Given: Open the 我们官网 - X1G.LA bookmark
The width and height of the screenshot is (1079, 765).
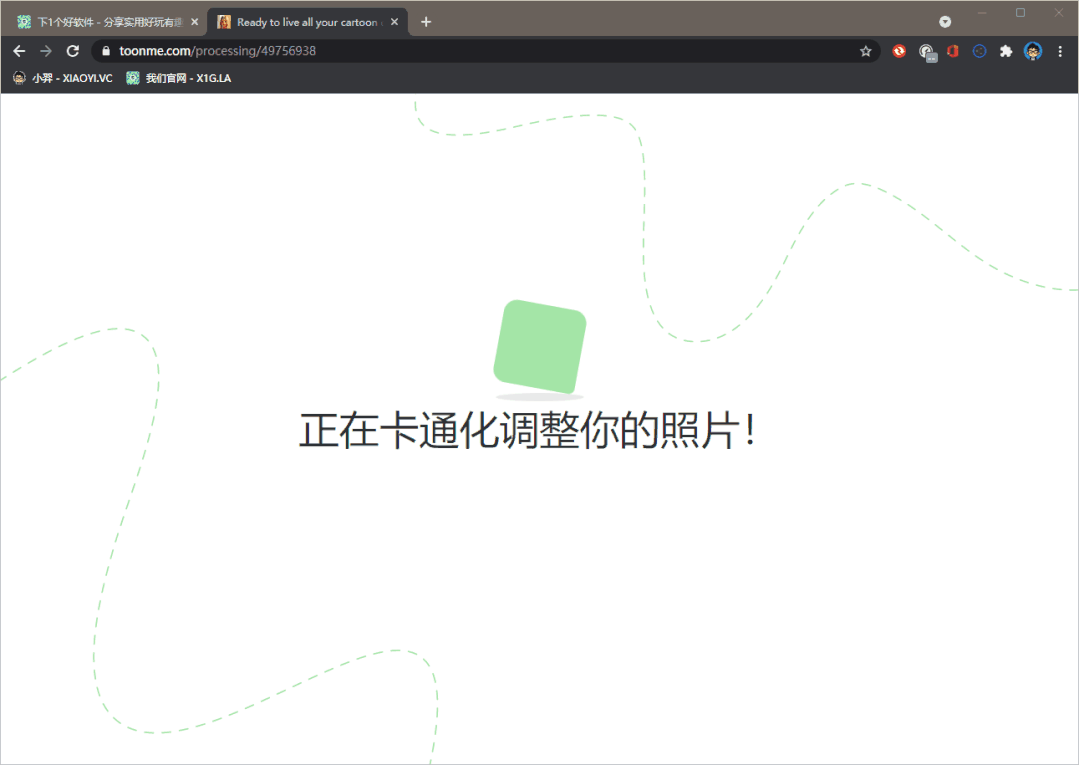Looking at the screenshot, I should (x=179, y=78).
